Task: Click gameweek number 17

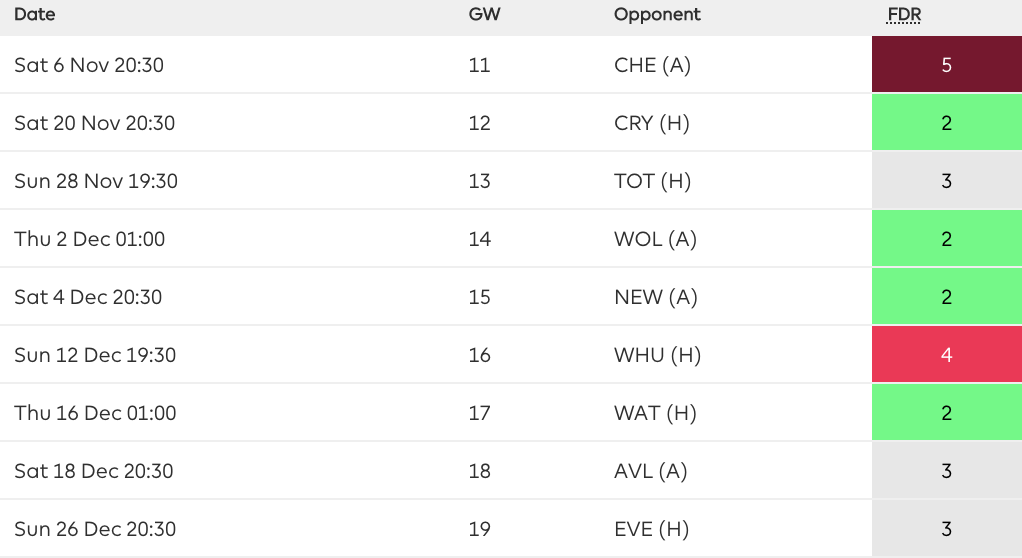Action: 479,413
